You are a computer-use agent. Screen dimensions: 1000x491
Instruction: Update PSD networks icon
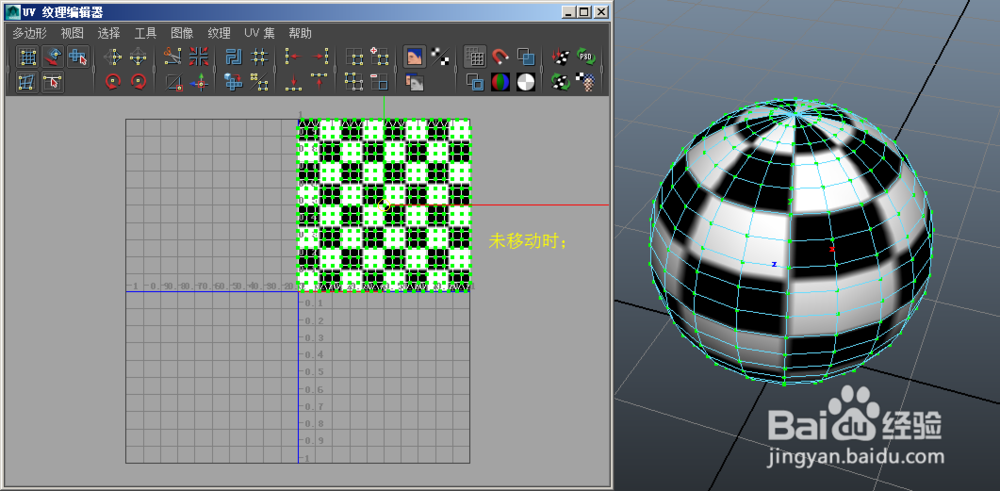pos(586,57)
